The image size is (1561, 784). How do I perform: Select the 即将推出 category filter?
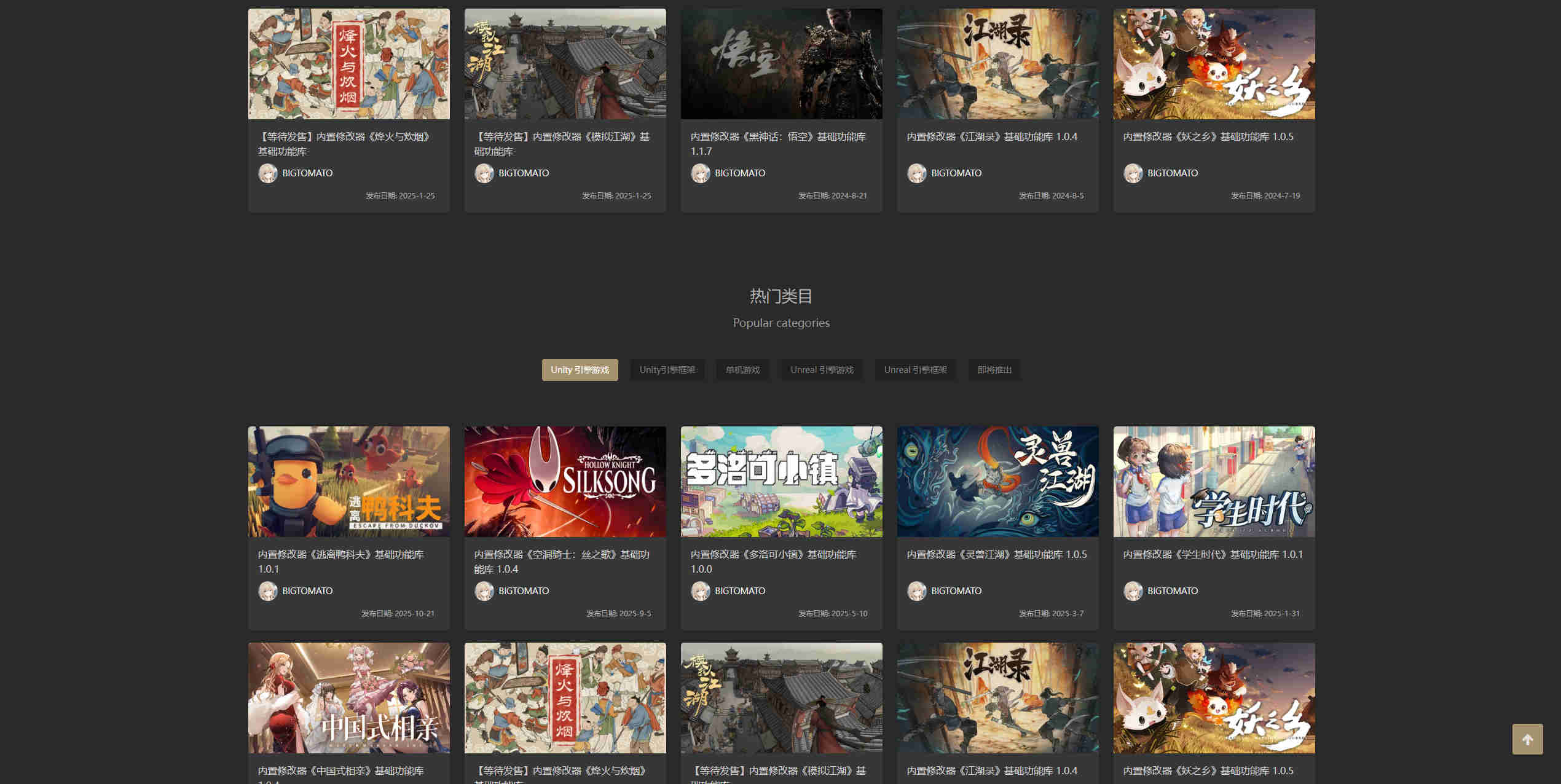pyautogui.click(x=994, y=369)
